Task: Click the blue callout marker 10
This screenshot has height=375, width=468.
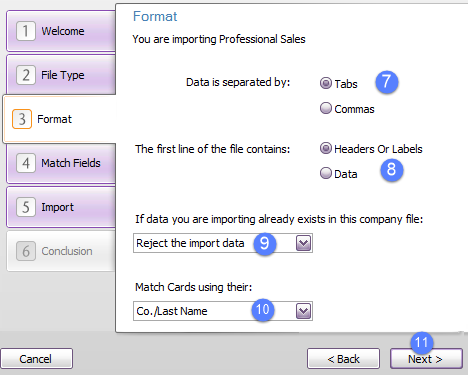Action: pyautogui.click(x=263, y=310)
